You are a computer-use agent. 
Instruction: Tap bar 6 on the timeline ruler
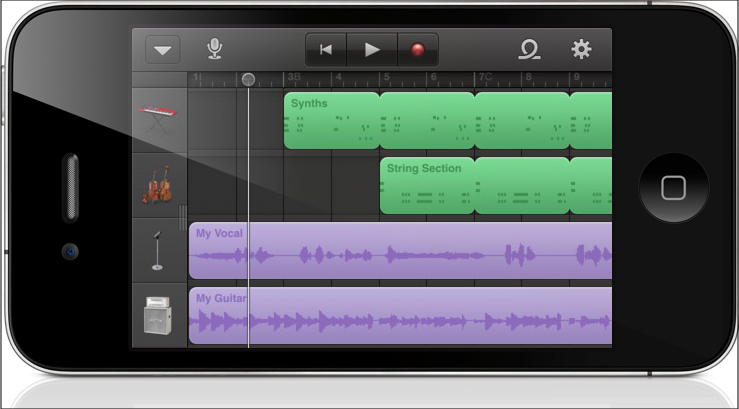(x=434, y=78)
